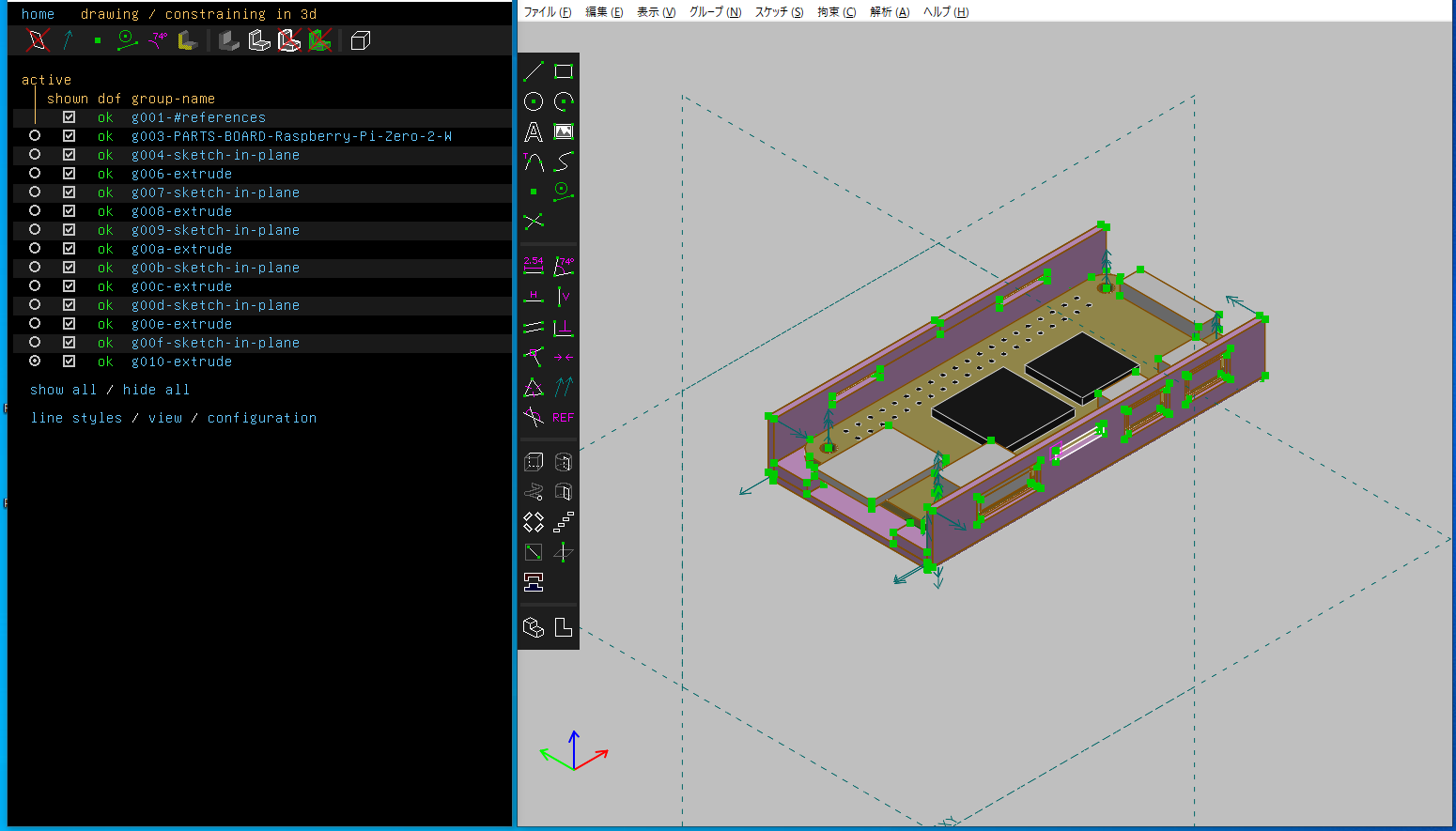Apply the horizontal constraint tool

534,297
